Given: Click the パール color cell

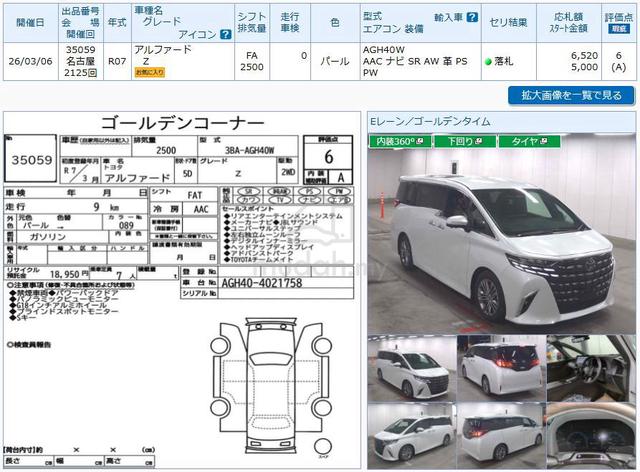Looking at the screenshot, I should (335, 62).
